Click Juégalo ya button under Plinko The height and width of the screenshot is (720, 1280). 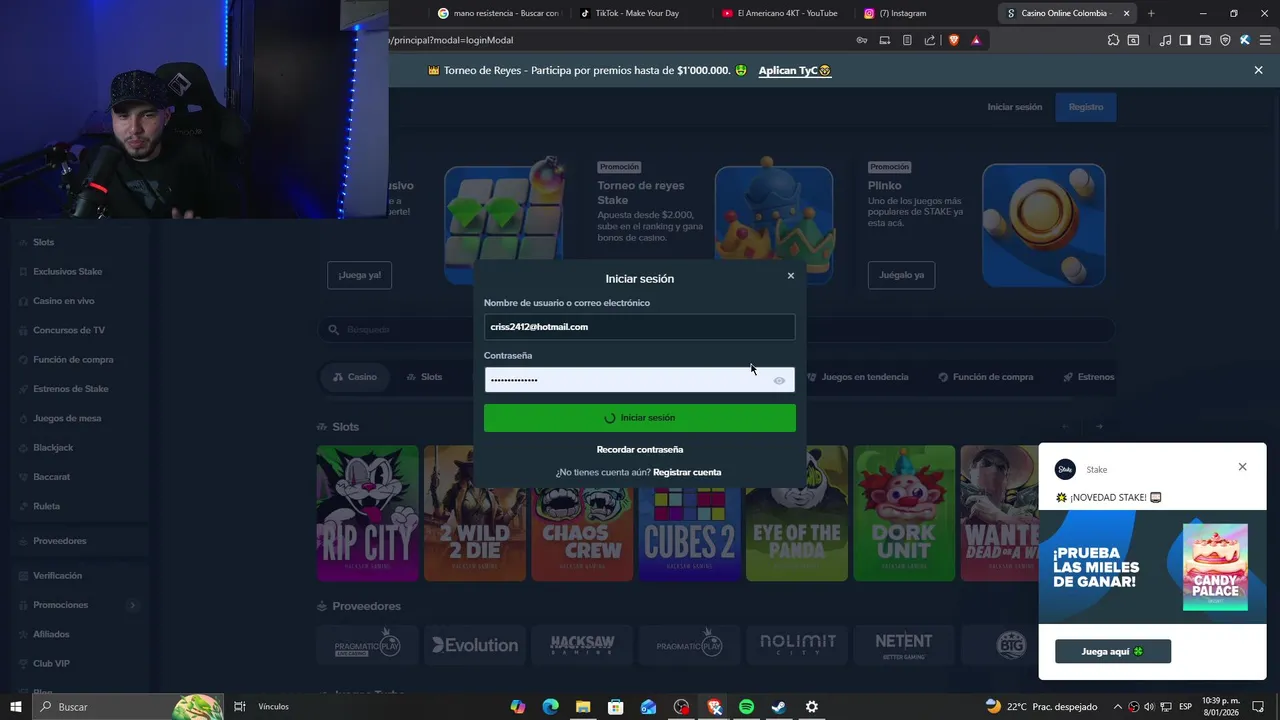pyautogui.click(x=901, y=275)
